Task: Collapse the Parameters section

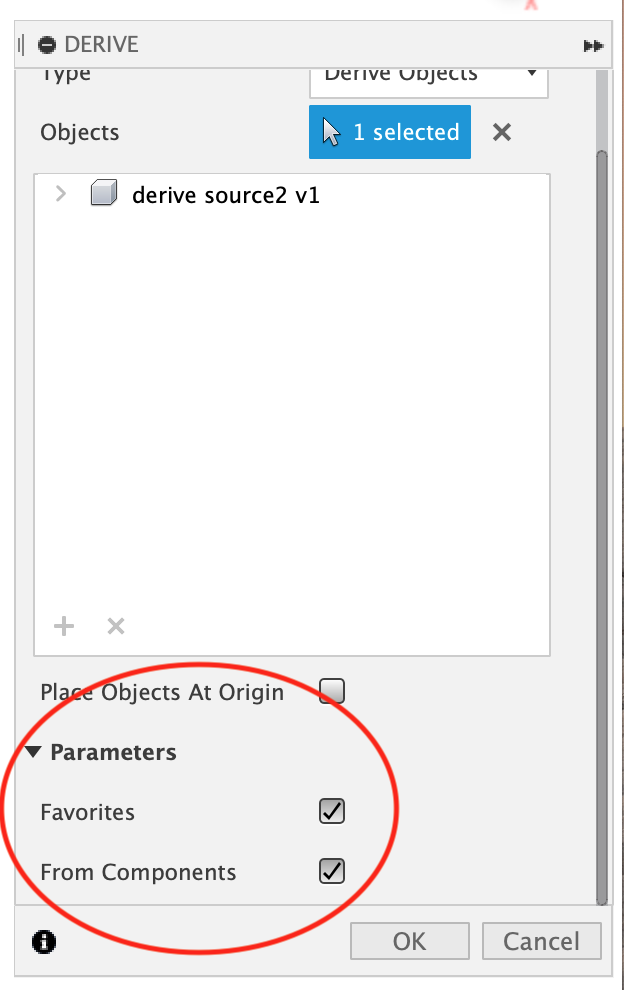Action: (33, 752)
